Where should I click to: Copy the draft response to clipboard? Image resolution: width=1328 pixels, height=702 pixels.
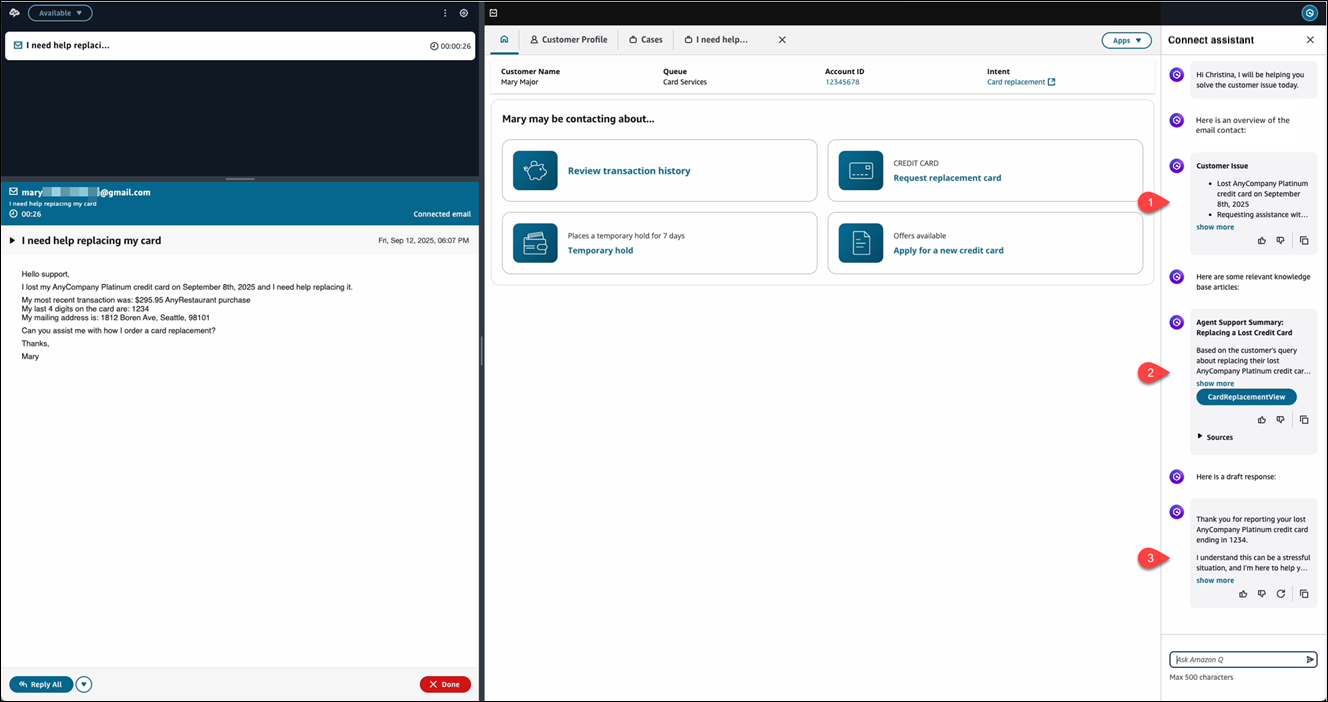tap(1303, 593)
